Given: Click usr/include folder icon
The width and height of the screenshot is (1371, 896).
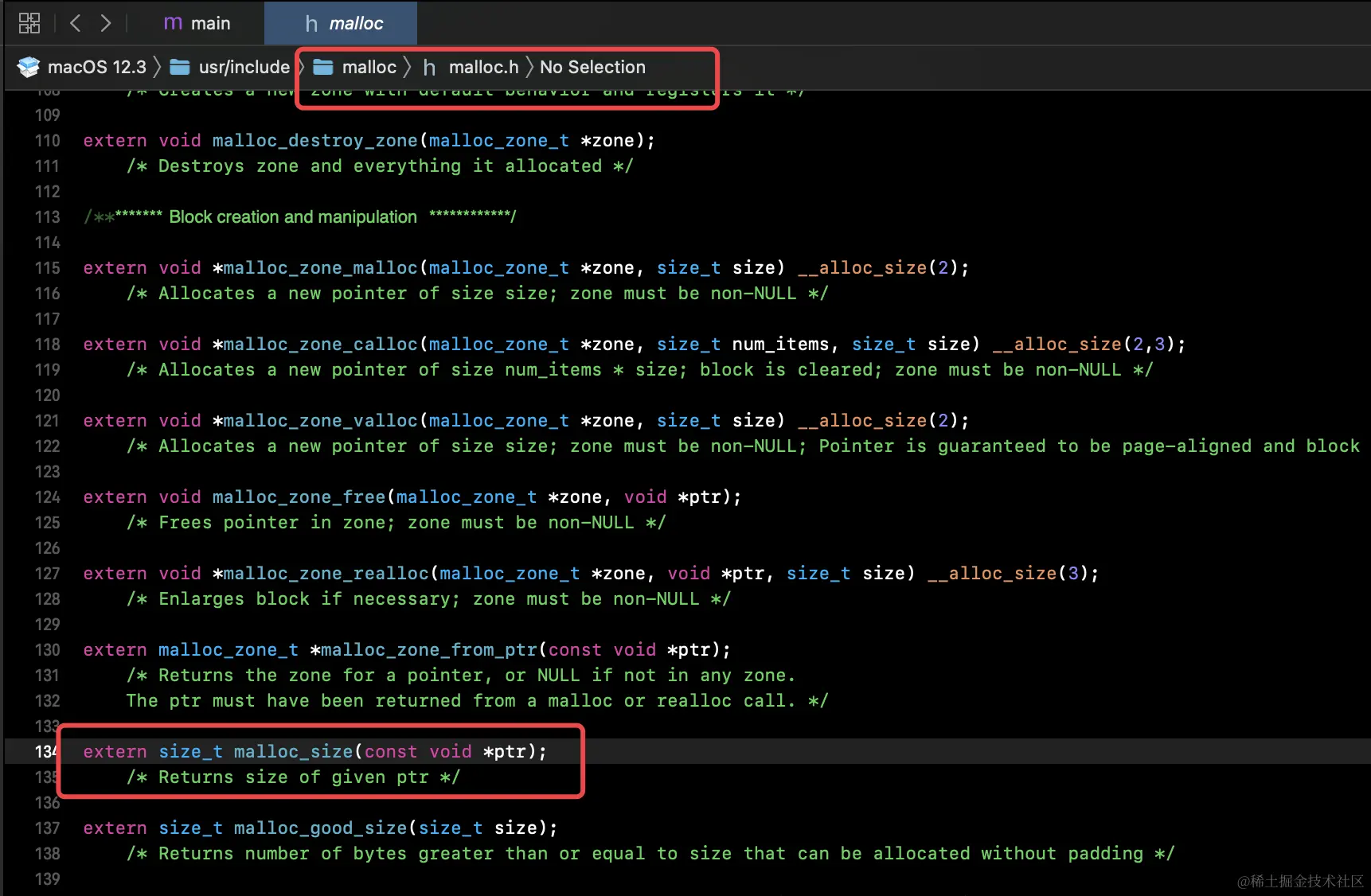Looking at the screenshot, I should 180,67.
